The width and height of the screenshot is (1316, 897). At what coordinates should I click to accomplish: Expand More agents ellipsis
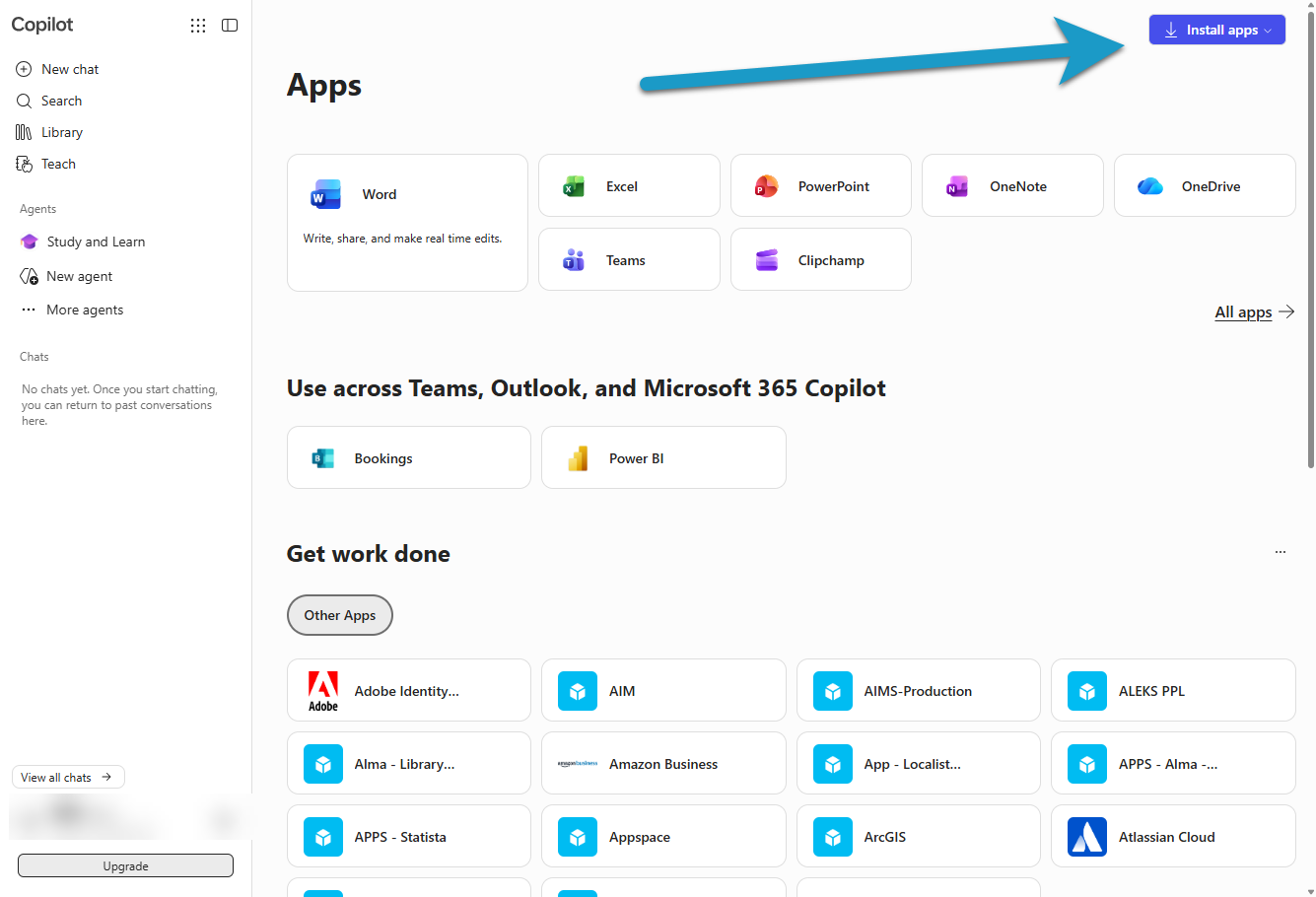pos(29,310)
